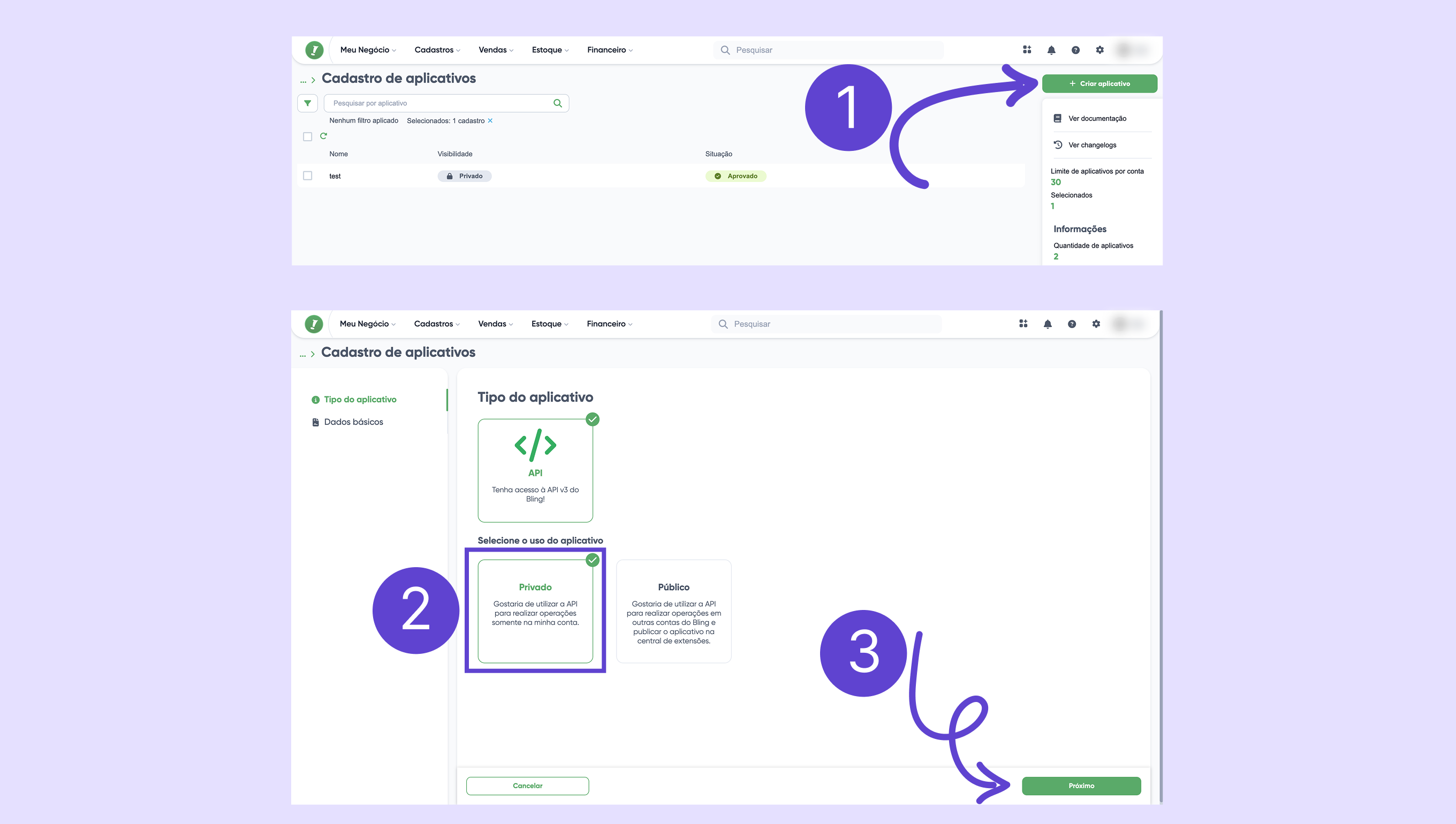Click the filter funnel icon

307,103
